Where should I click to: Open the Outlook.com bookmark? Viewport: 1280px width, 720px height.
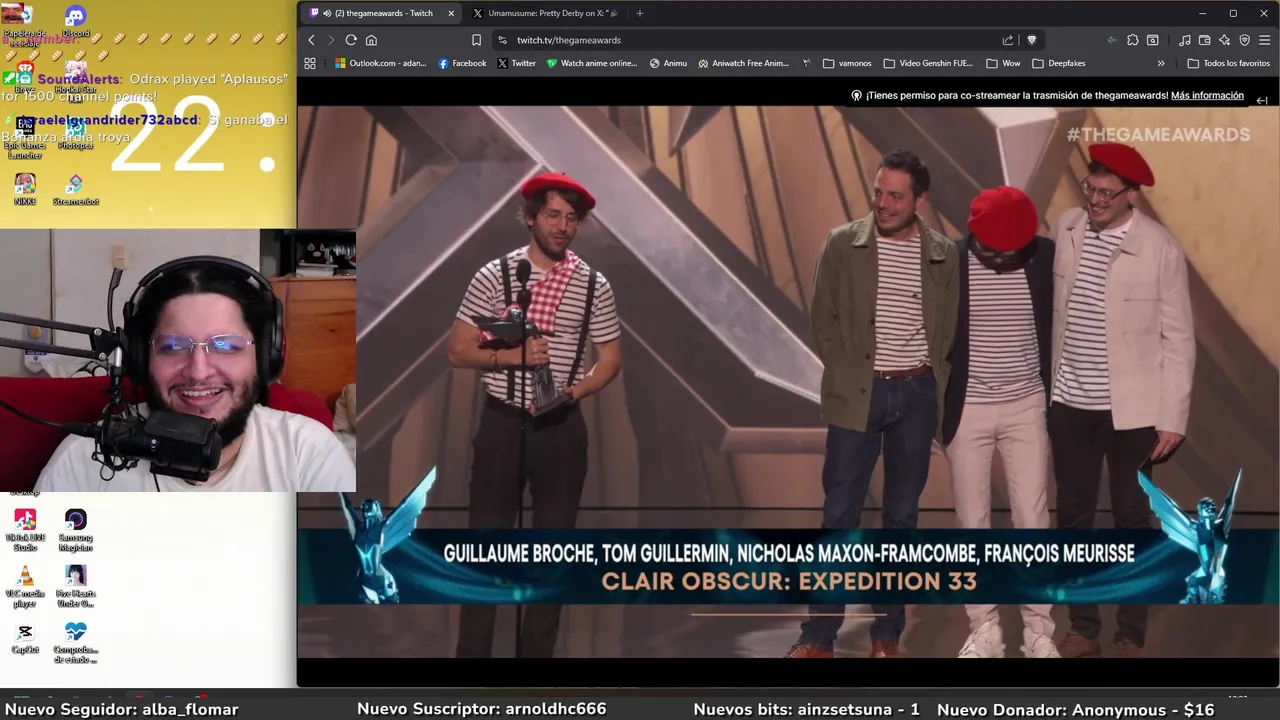(380, 63)
